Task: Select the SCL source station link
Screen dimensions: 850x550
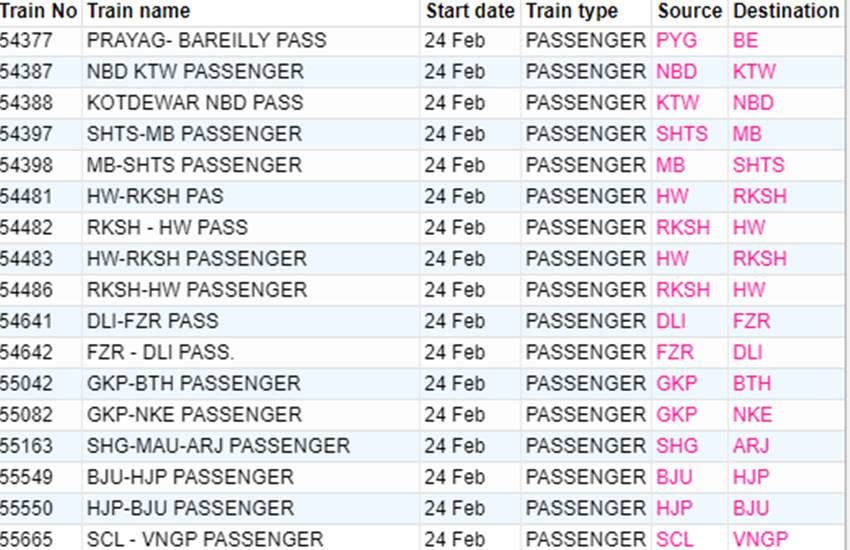Action: [675, 539]
